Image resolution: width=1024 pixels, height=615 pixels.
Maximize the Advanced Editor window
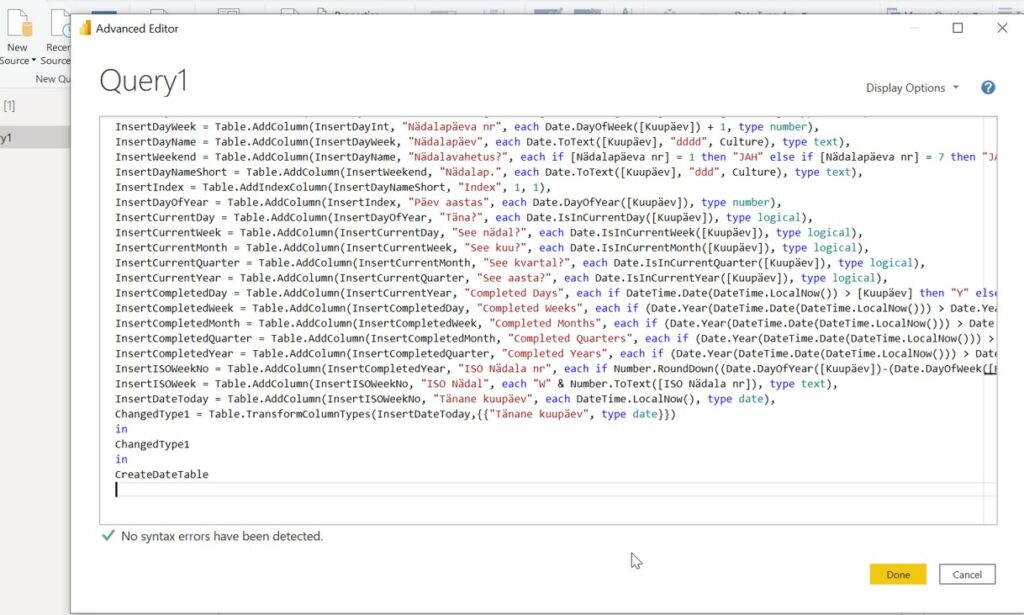(x=957, y=29)
